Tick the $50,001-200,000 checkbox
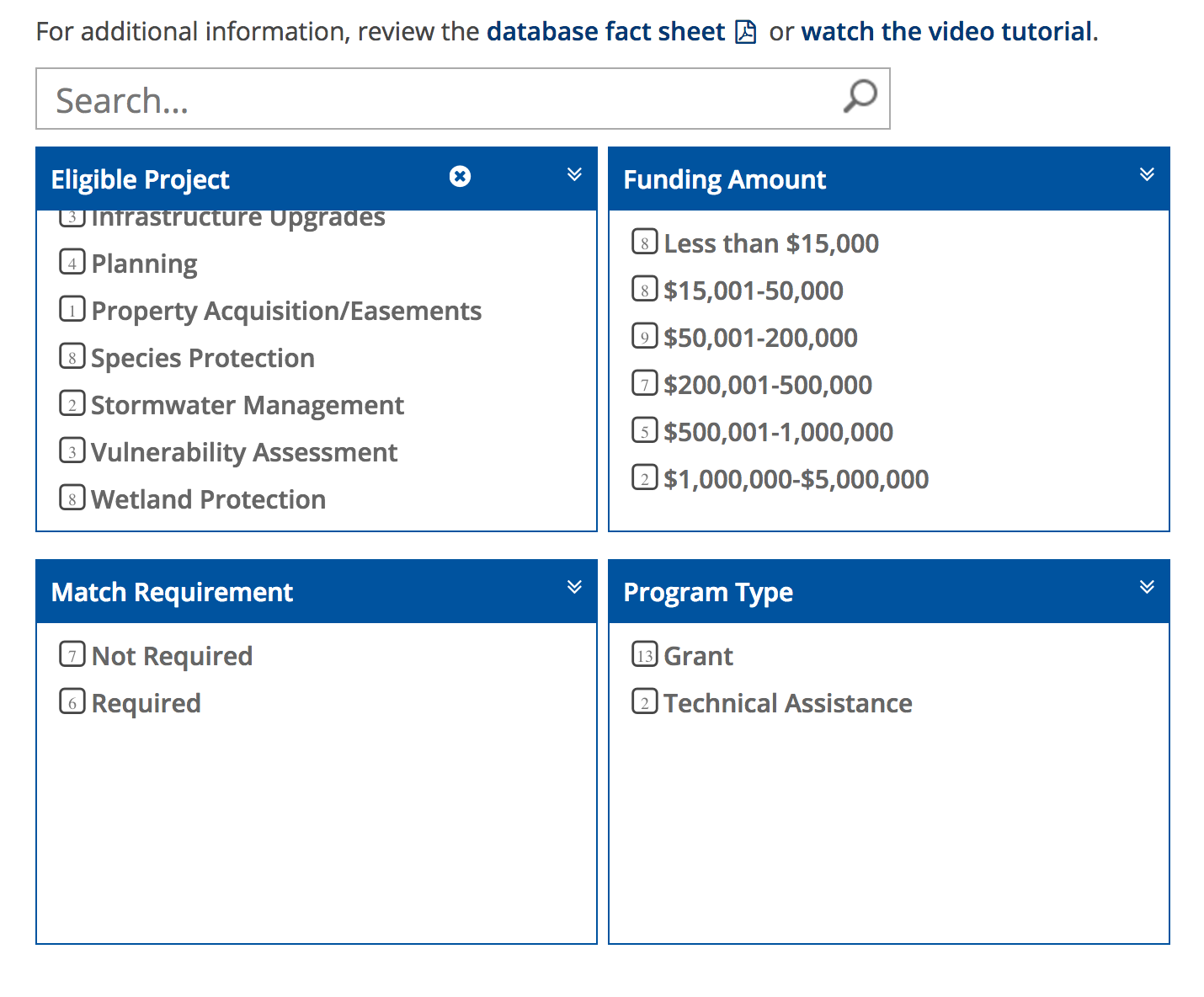Image resolution: width=1204 pixels, height=997 pixels. [x=645, y=336]
